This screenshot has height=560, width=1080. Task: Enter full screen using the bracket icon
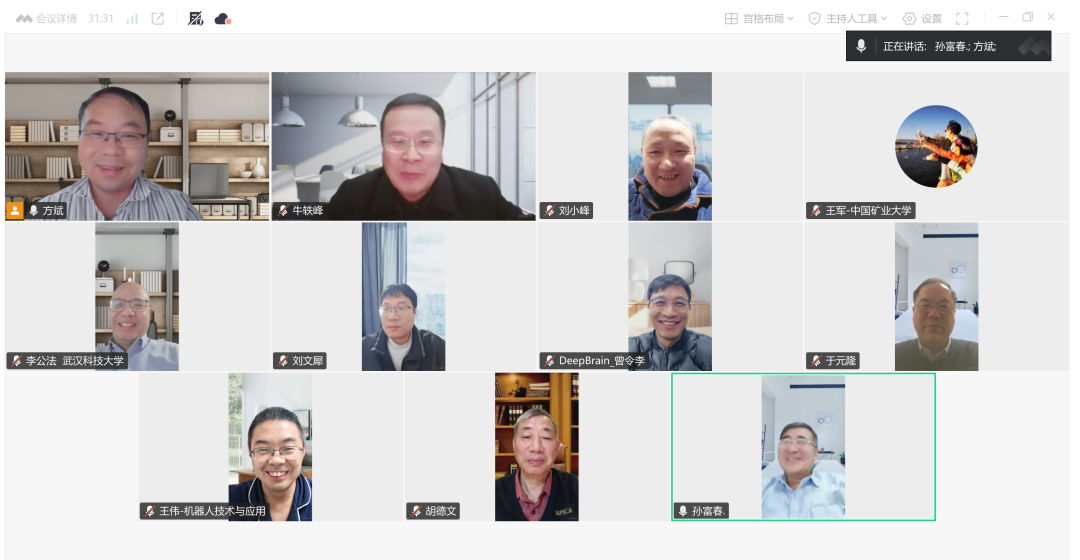click(x=962, y=19)
